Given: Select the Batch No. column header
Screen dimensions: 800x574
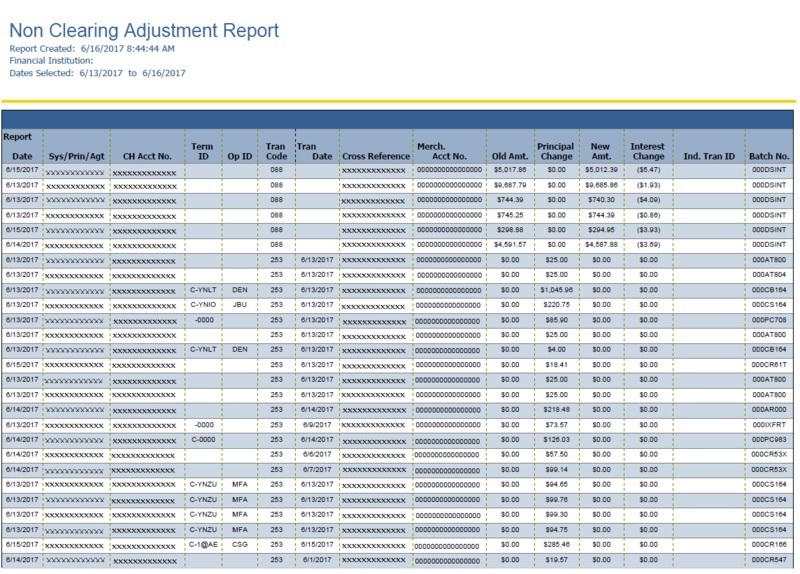Looking at the screenshot, I should pyautogui.click(x=768, y=157).
